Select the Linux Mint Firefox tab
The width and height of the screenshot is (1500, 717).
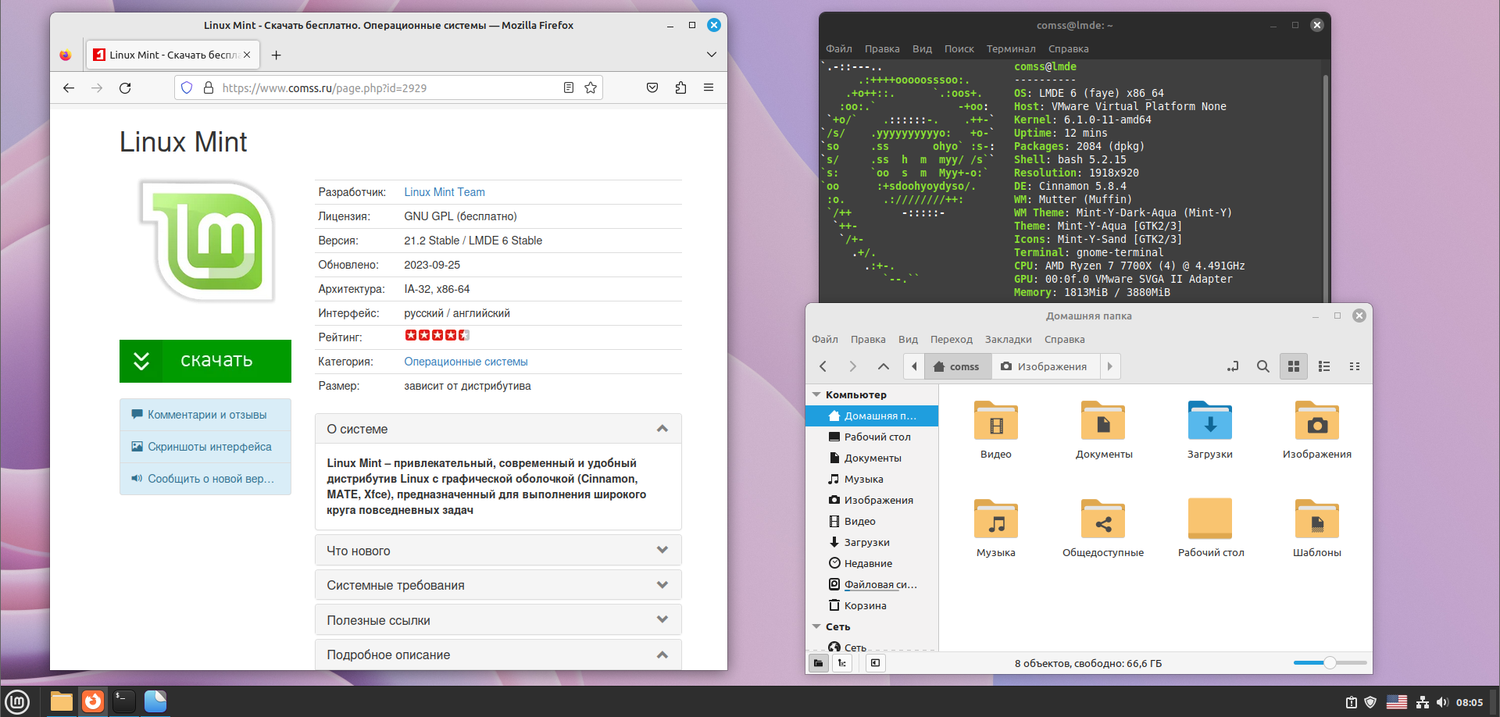(173, 55)
